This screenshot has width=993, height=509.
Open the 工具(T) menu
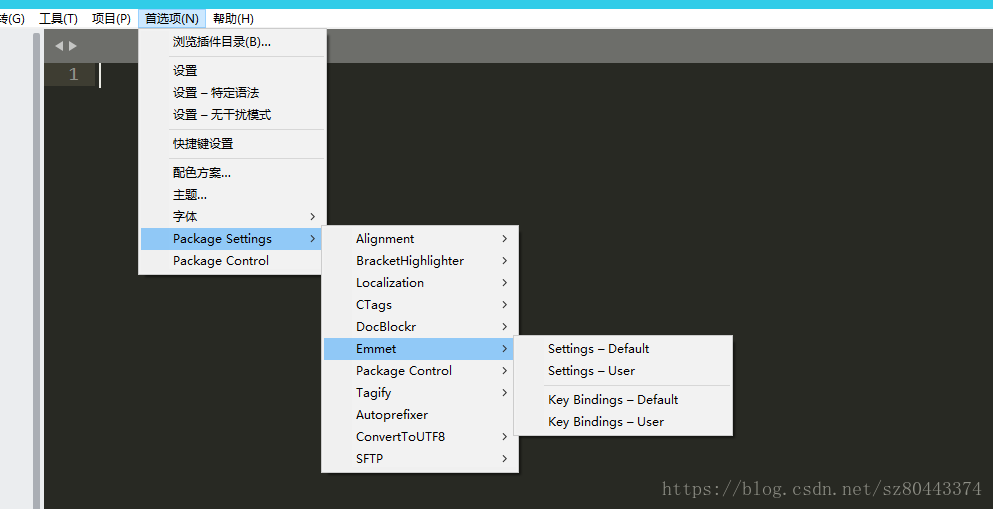pos(58,18)
